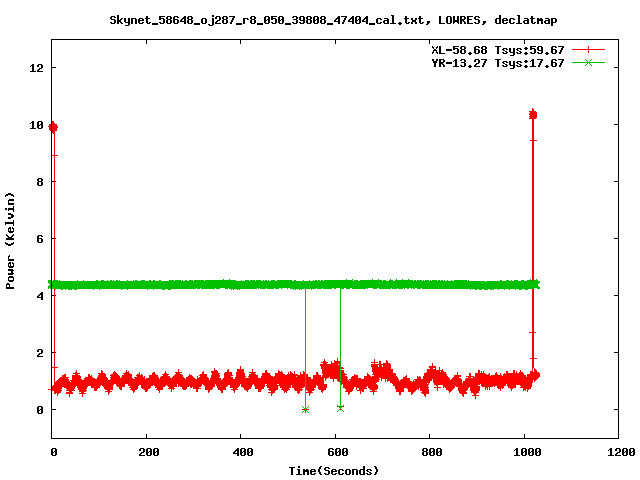Click the plot title 'Skynet_58648_oj287_r8_050_39808_47404_cal.txt, LOWRES, declatmap'
Screen dimensions: 640x480
click(333, 20)
